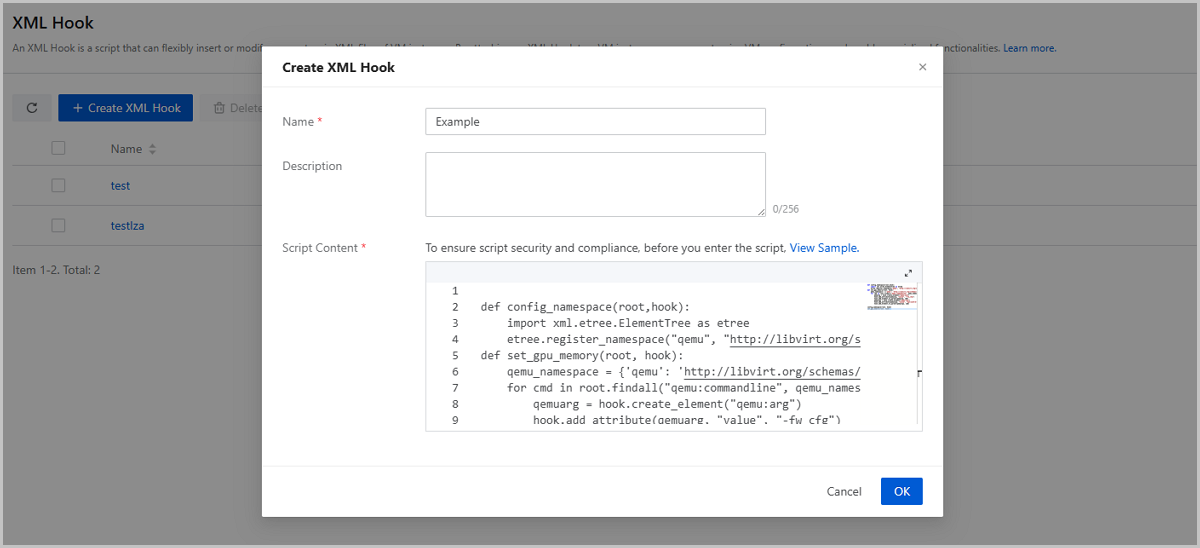Open the Learn more link
The image size is (1200, 548).
1029,48
